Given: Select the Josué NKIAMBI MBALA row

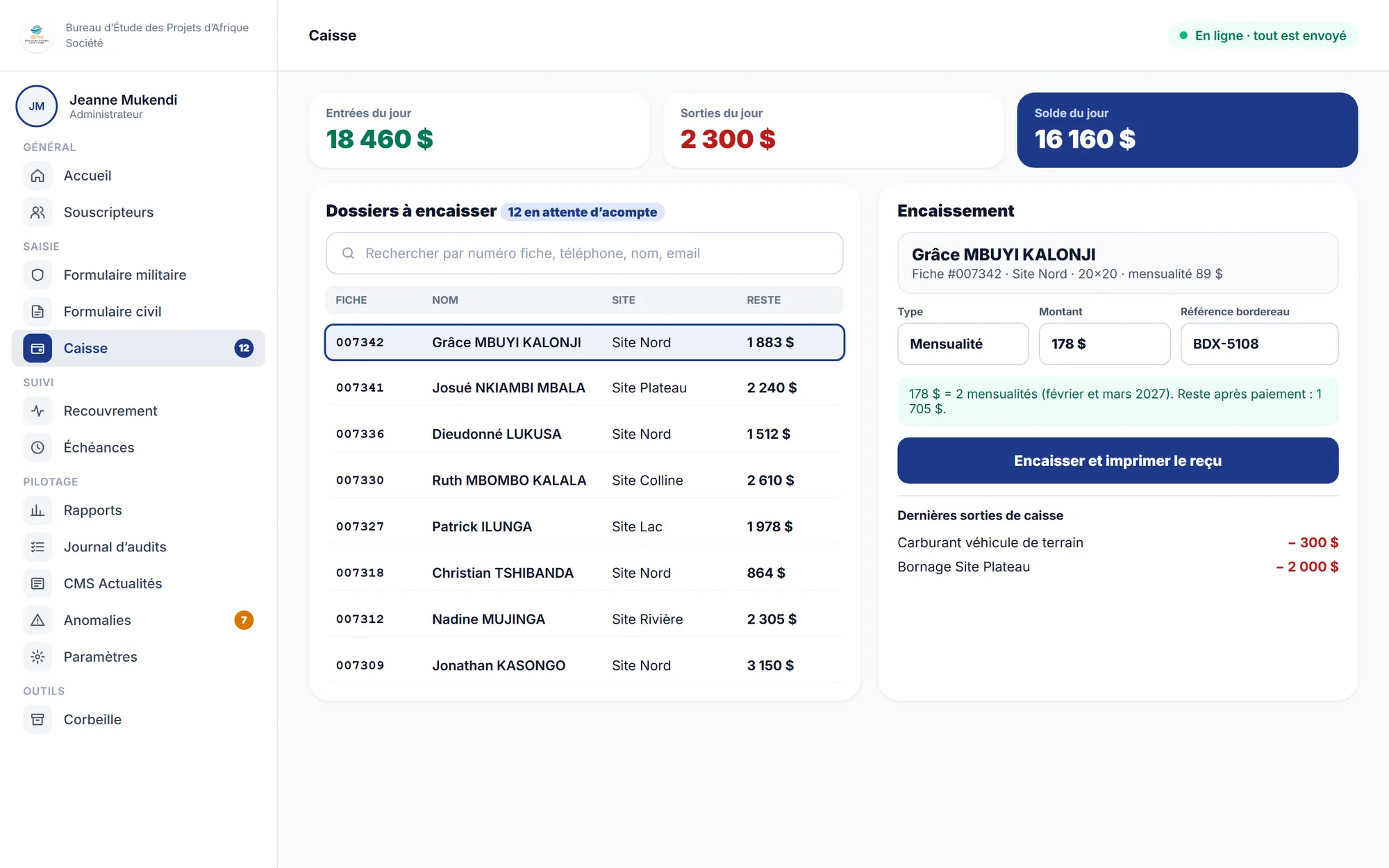Looking at the screenshot, I should click(x=584, y=387).
